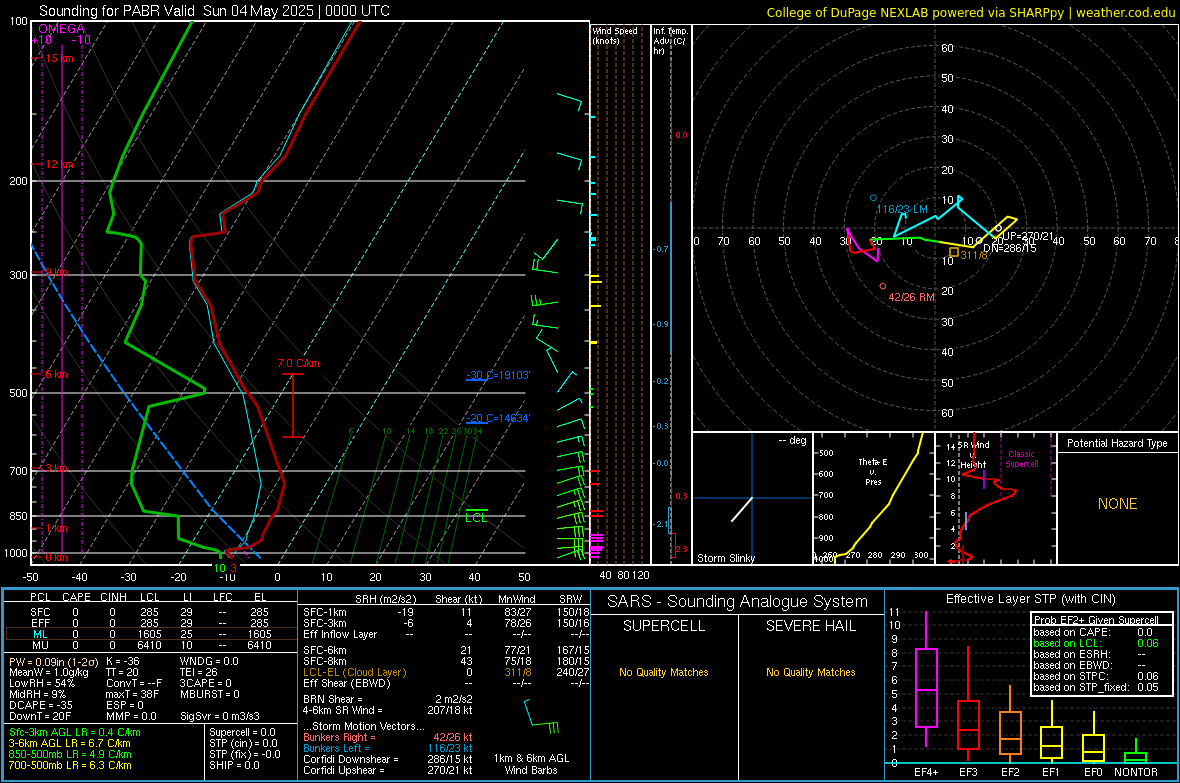This screenshot has height=783, width=1180.
Task: Click the SRH (m2/s2) column header
Action: (x=385, y=599)
